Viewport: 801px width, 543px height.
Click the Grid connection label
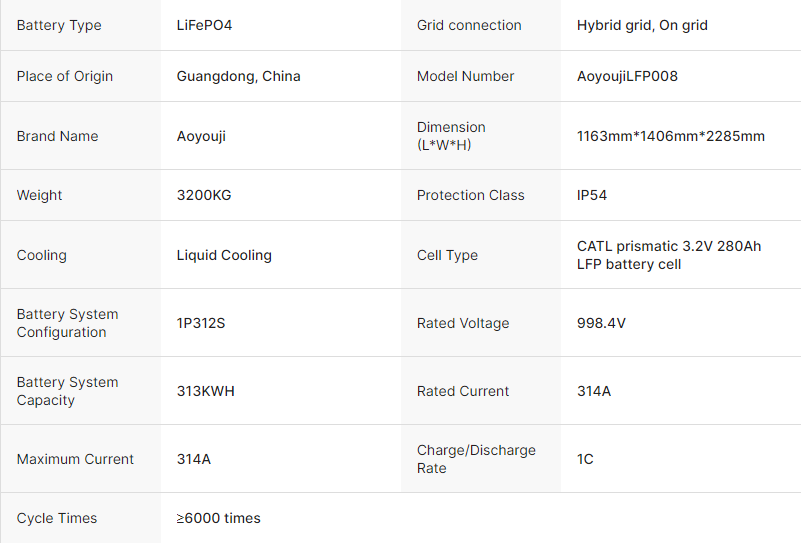click(x=469, y=25)
